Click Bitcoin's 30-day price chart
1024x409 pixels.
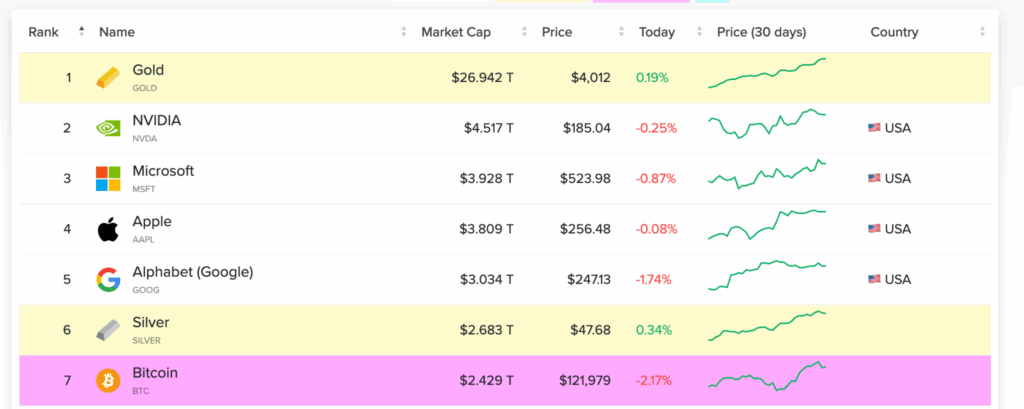tap(767, 376)
